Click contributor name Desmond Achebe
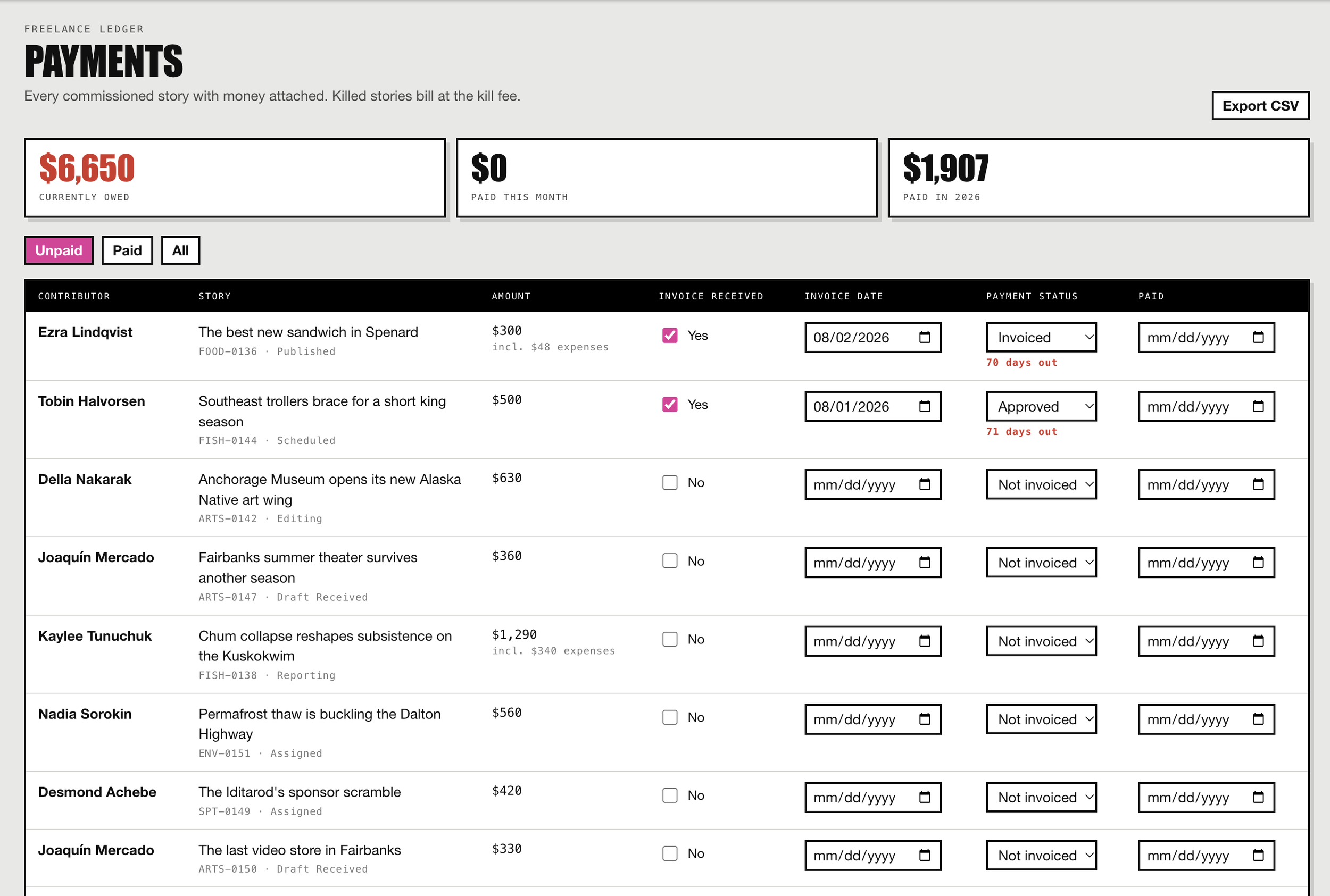 tap(97, 792)
